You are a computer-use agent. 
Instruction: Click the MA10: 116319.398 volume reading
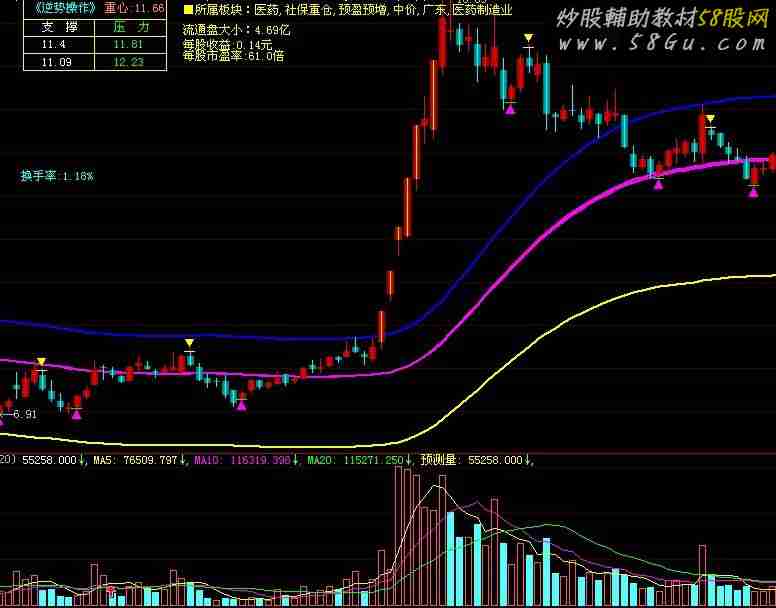point(242,461)
